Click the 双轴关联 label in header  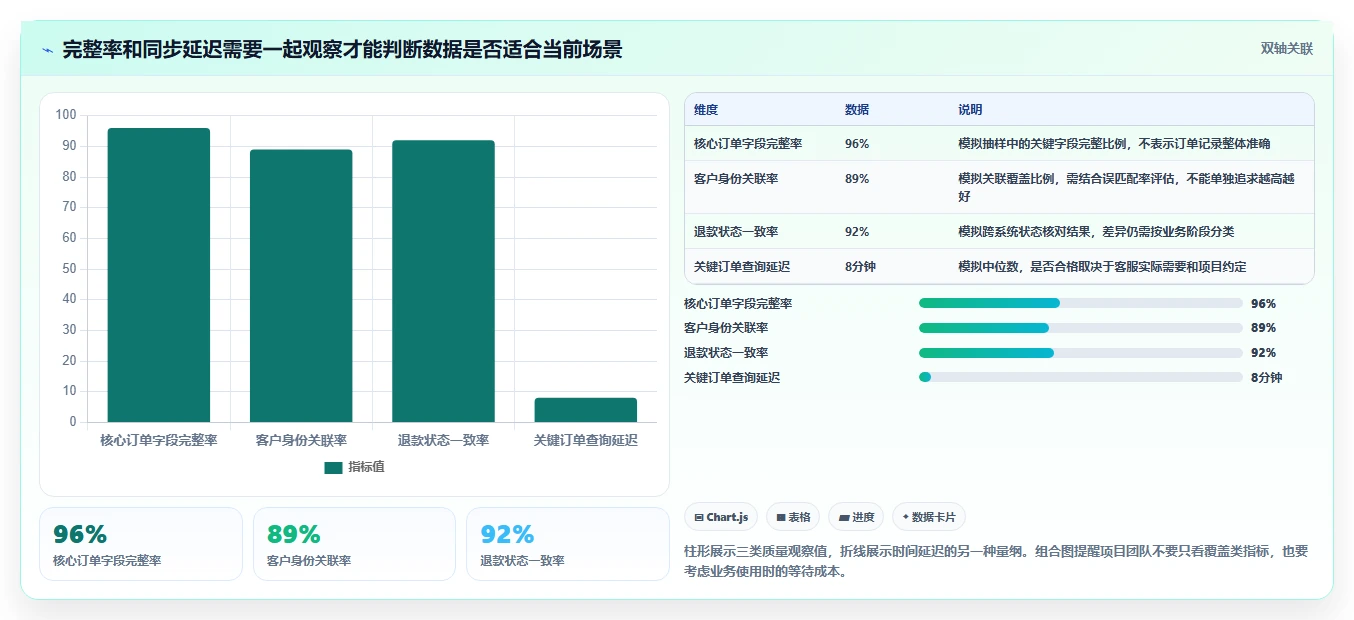point(1286,49)
